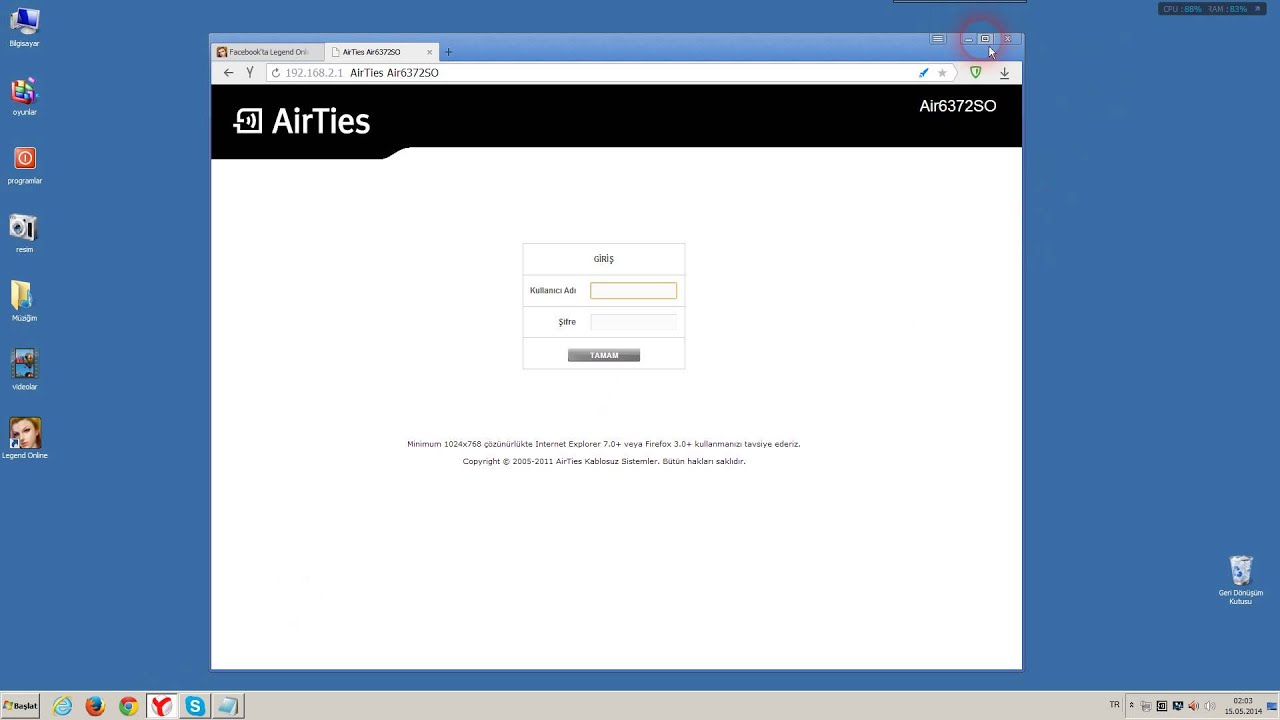Bookmark the page with the star icon
The height and width of the screenshot is (720, 1280).
[942, 73]
